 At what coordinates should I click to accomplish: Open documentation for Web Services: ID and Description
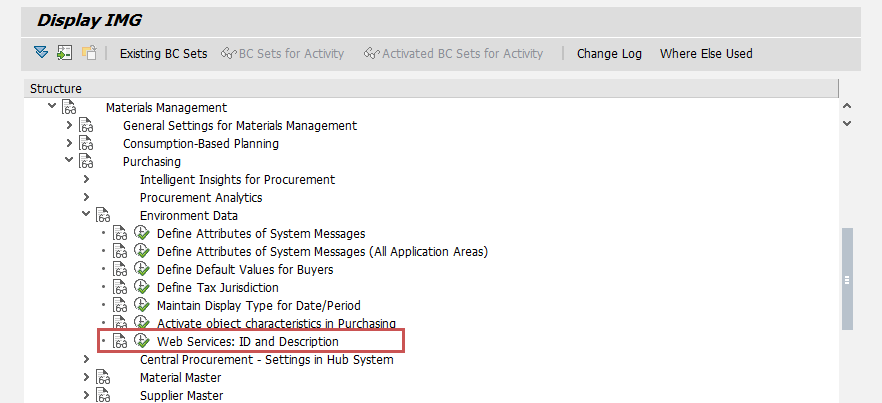click(120, 342)
